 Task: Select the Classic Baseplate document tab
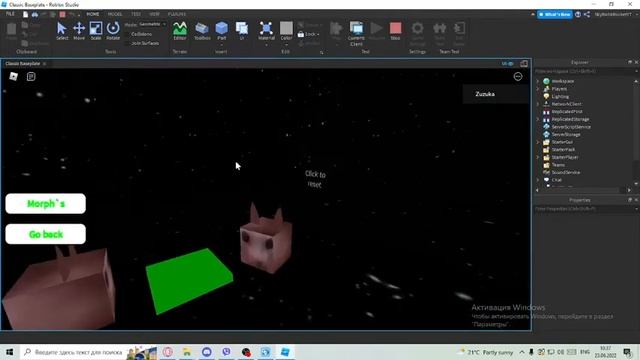coord(23,64)
